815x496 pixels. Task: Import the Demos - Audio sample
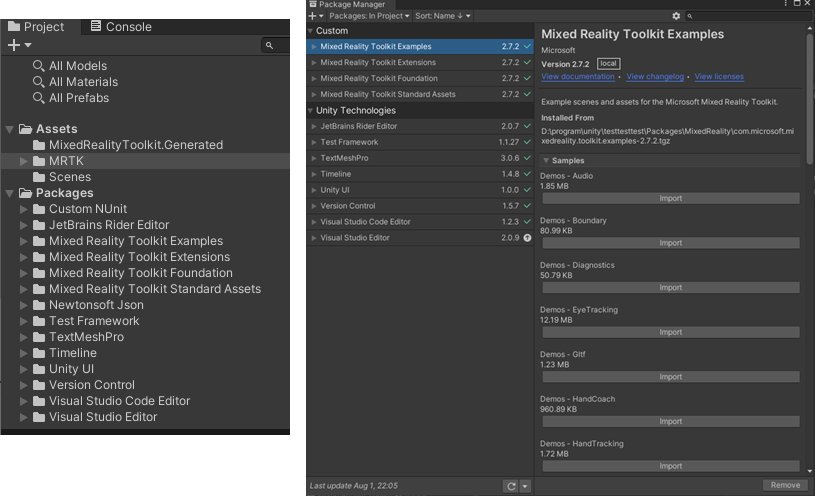[671, 199]
